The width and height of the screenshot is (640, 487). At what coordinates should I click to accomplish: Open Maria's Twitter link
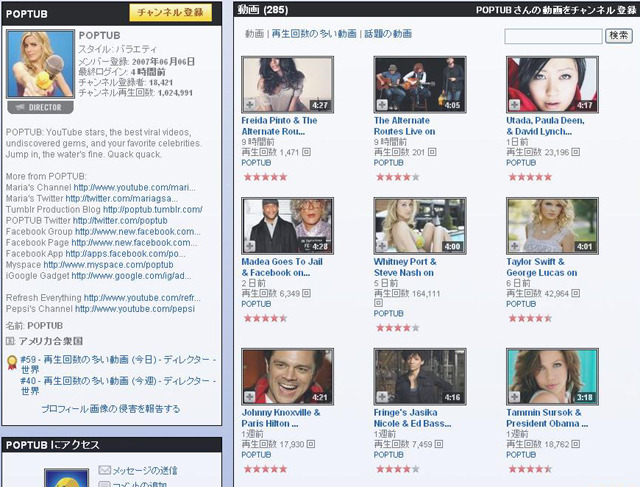[122, 198]
